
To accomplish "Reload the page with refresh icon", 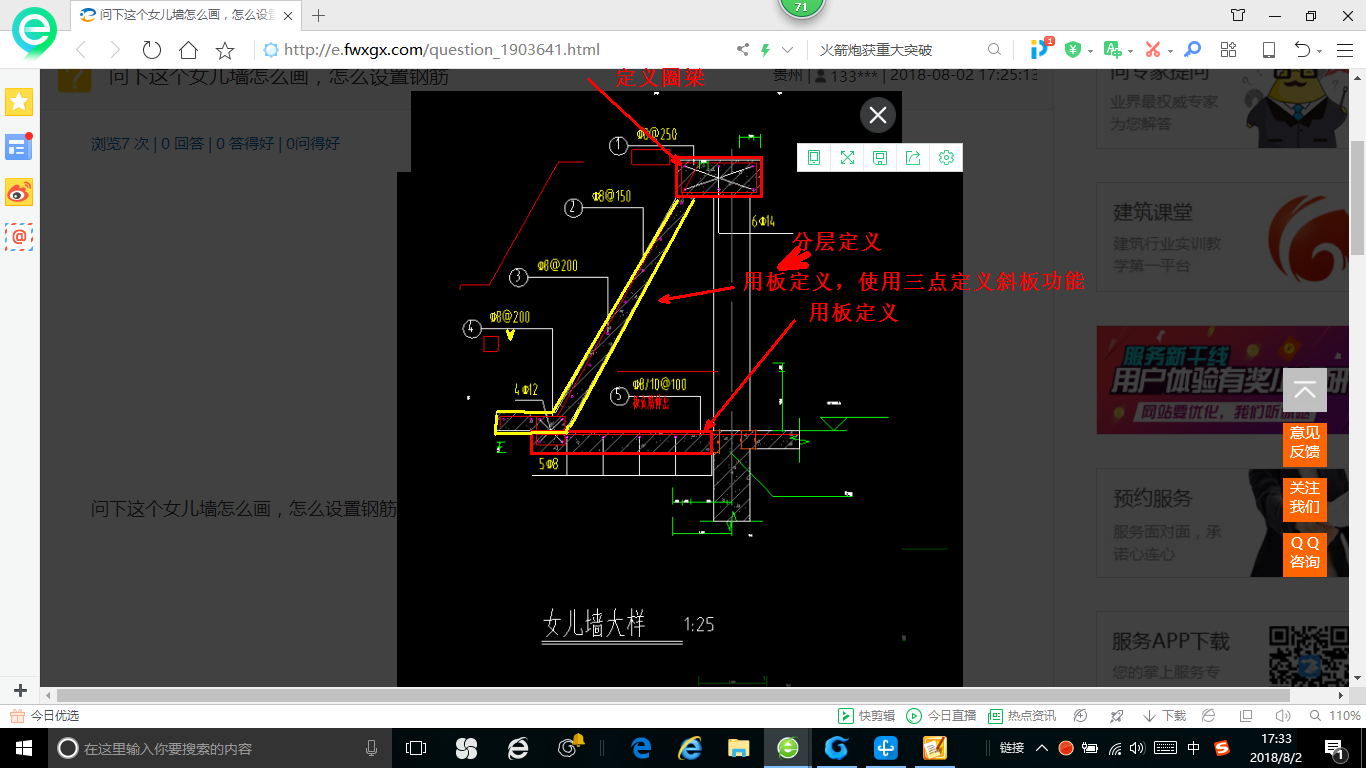I will [152, 50].
